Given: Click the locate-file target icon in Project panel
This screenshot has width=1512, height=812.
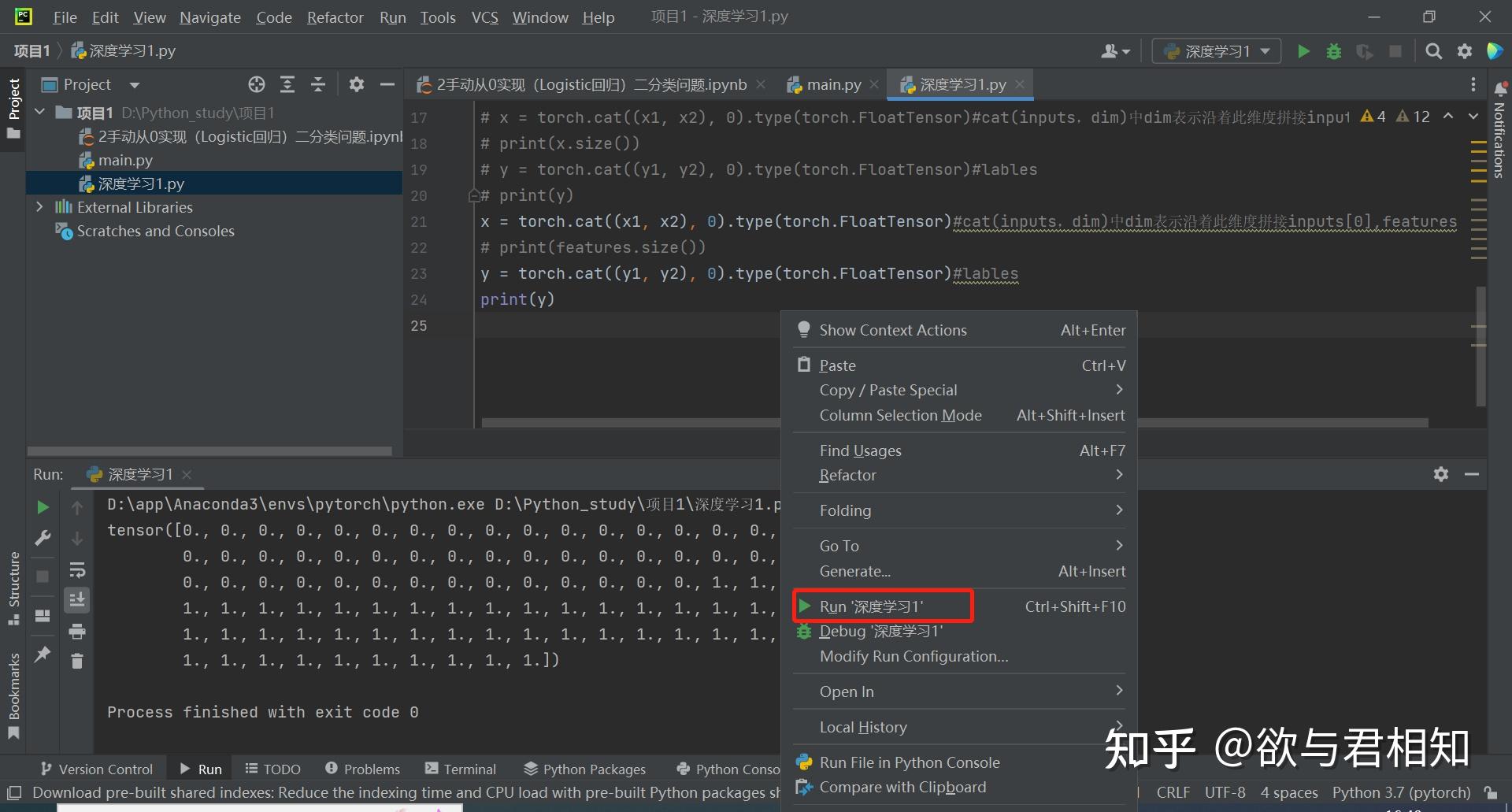Looking at the screenshot, I should click(x=257, y=84).
